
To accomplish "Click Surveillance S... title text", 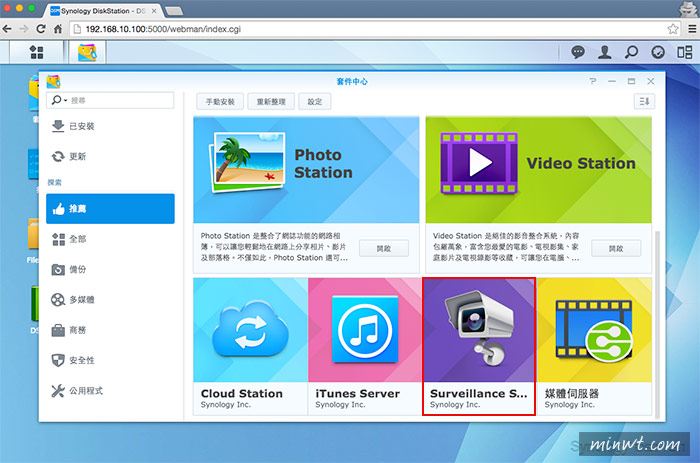I will [x=479, y=393].
